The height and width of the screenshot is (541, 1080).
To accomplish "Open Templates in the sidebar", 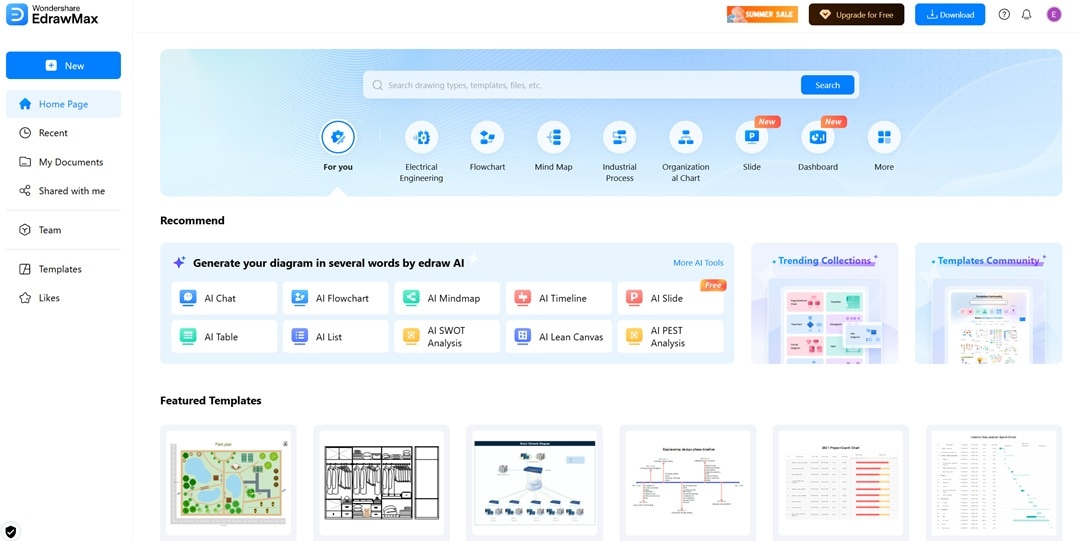I will pyautogui.click(x=63, y=269).
